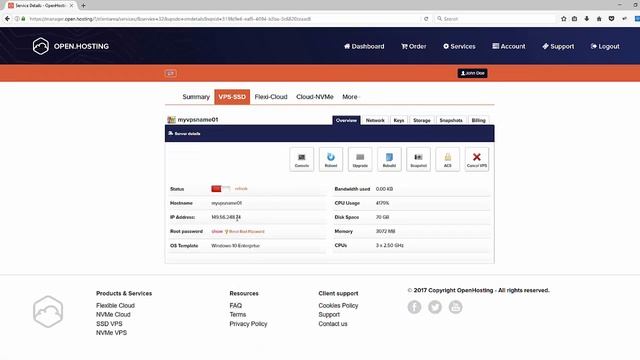
Task: Toggle the server Status power switch
Action: click(x=220, y=189)
